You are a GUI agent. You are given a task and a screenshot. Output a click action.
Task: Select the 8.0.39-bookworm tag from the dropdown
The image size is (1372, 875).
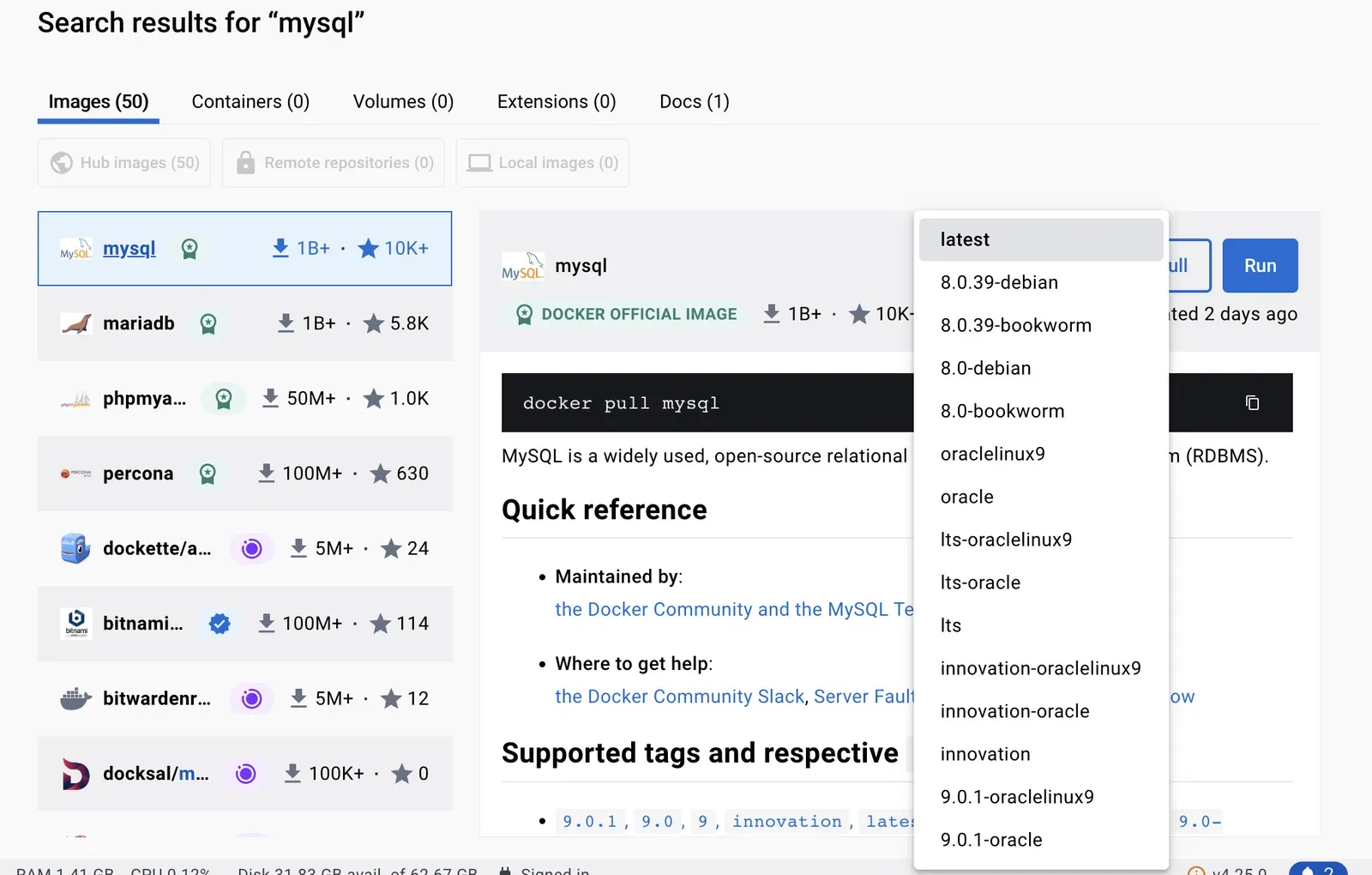[1016, 325]
